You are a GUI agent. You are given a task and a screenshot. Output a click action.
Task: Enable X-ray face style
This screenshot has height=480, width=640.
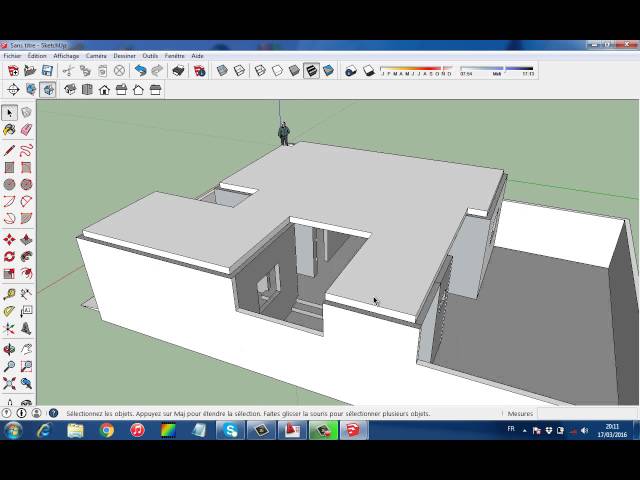tap(223, 71)
